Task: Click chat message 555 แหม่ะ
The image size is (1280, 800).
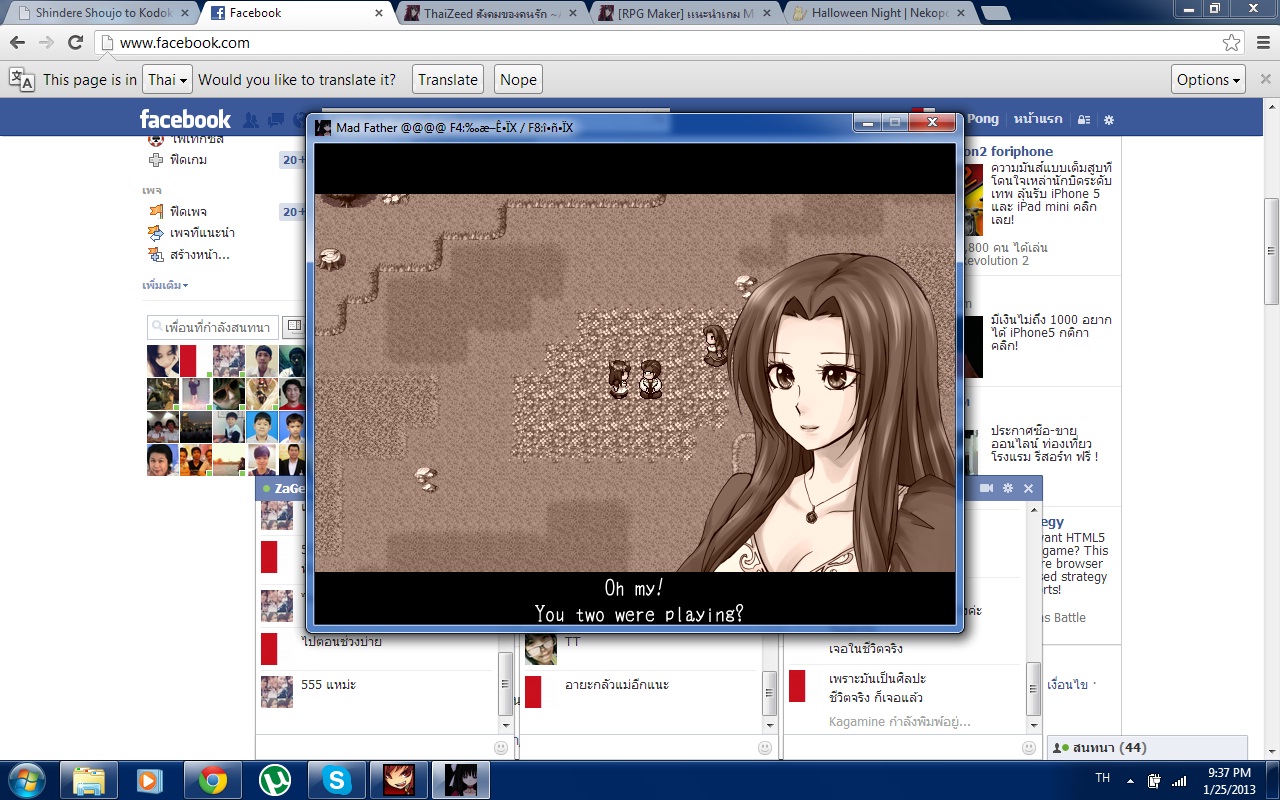Action: (x=329, y=685)
